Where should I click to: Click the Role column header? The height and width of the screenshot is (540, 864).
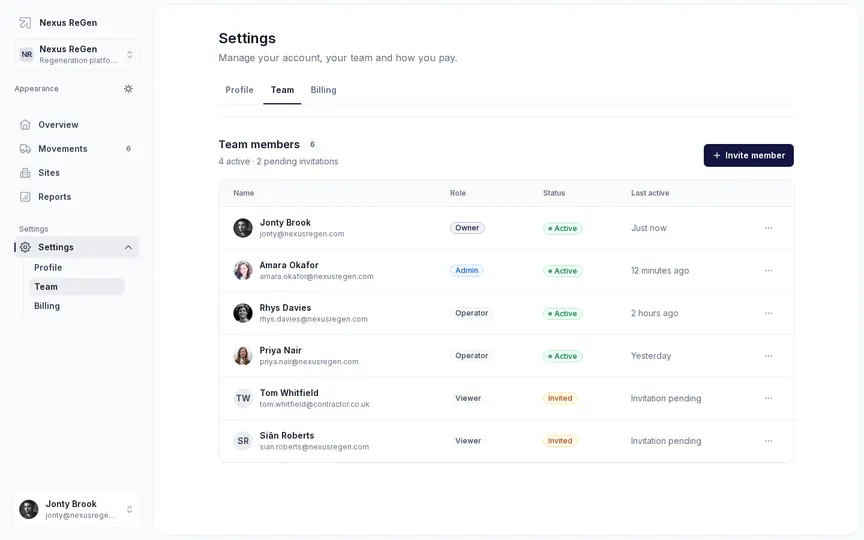458,193
